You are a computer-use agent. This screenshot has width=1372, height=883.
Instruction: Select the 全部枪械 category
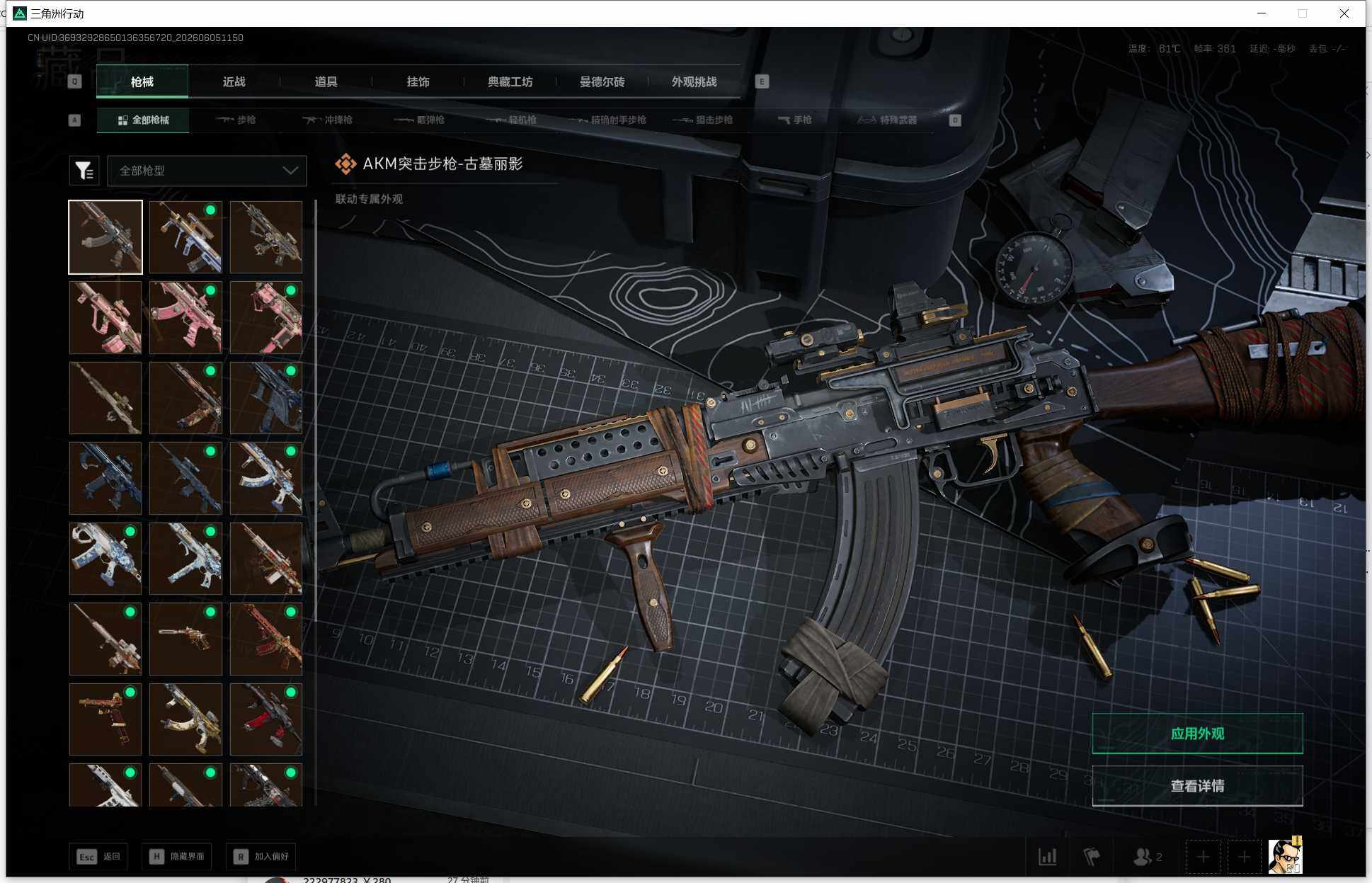143,120
